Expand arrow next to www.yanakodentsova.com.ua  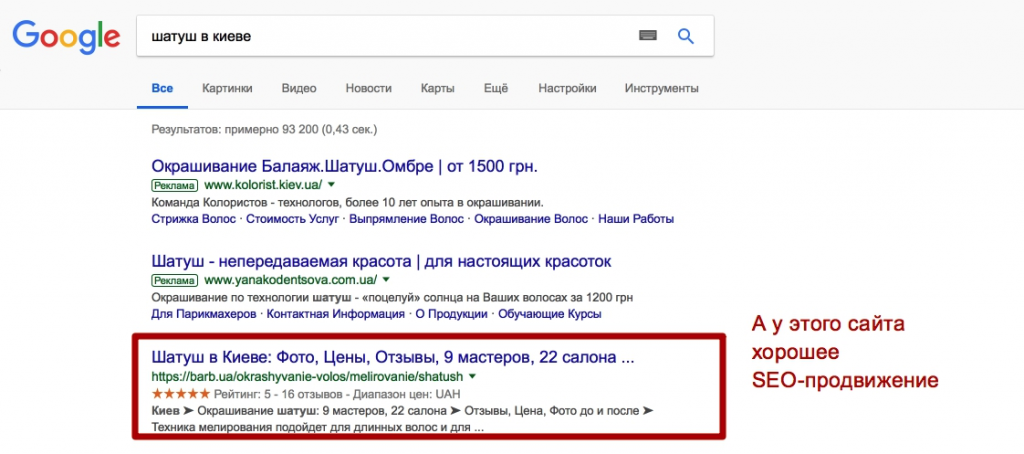coord(386,280)
